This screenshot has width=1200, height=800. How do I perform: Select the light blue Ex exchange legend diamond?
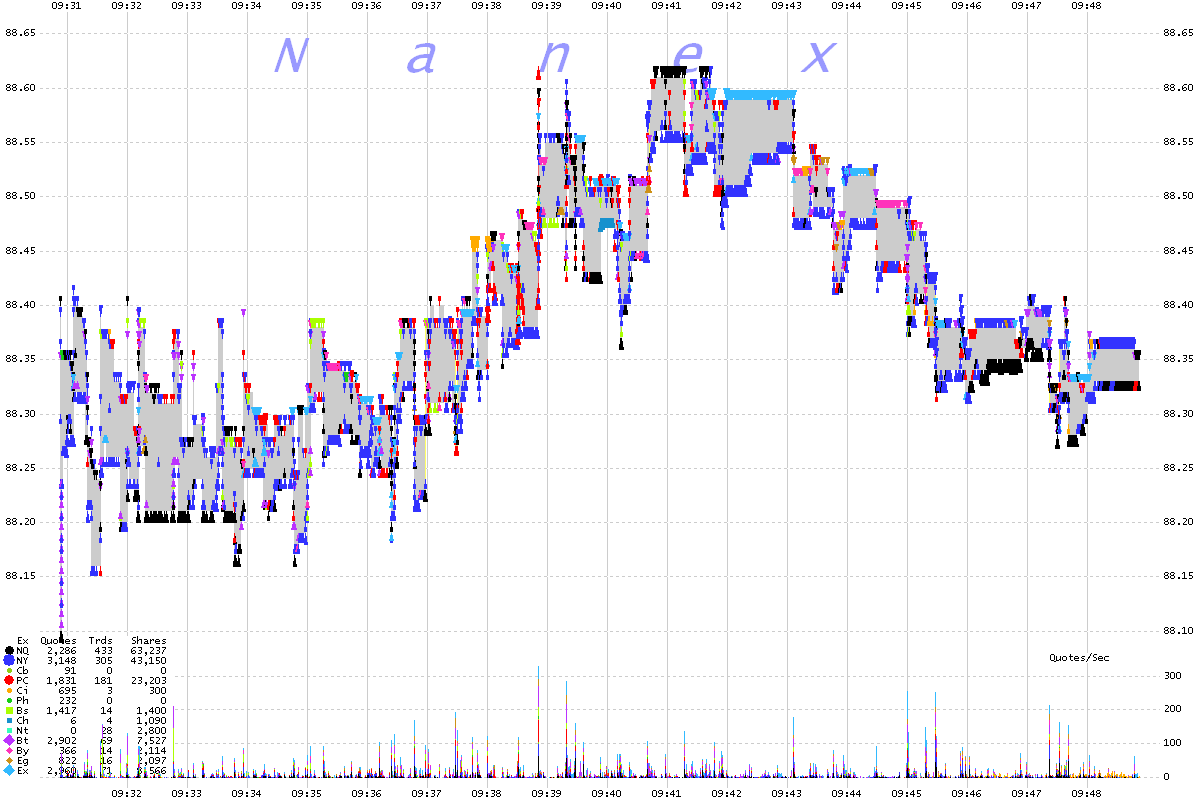point(10,770)
